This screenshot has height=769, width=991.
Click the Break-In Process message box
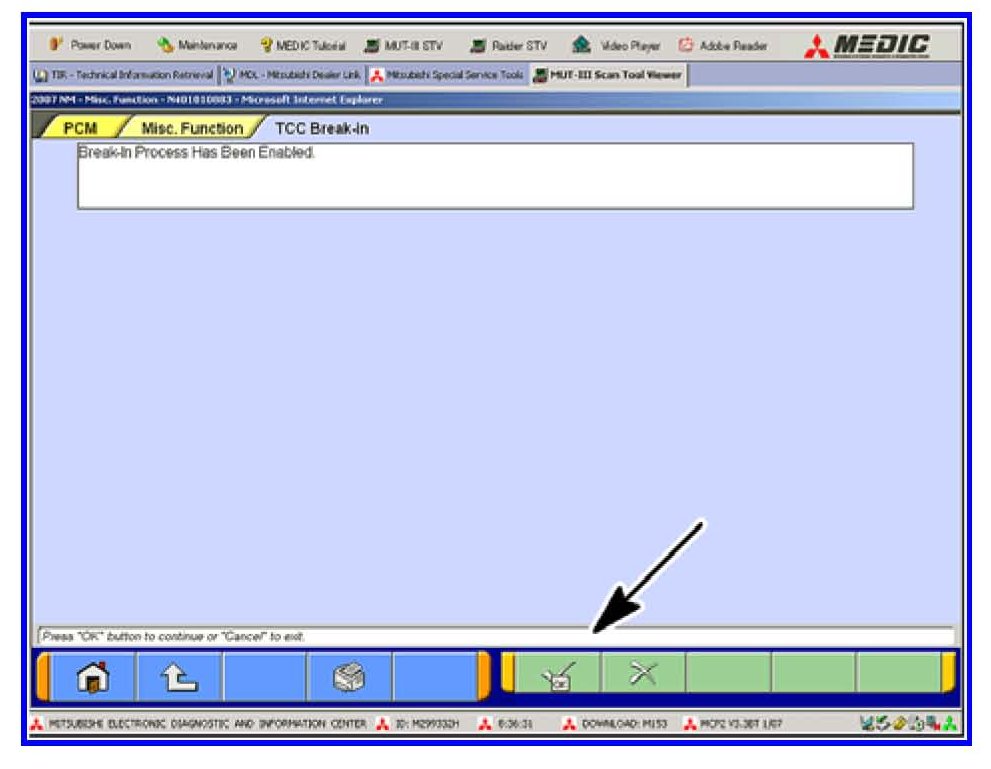point(495,176)
